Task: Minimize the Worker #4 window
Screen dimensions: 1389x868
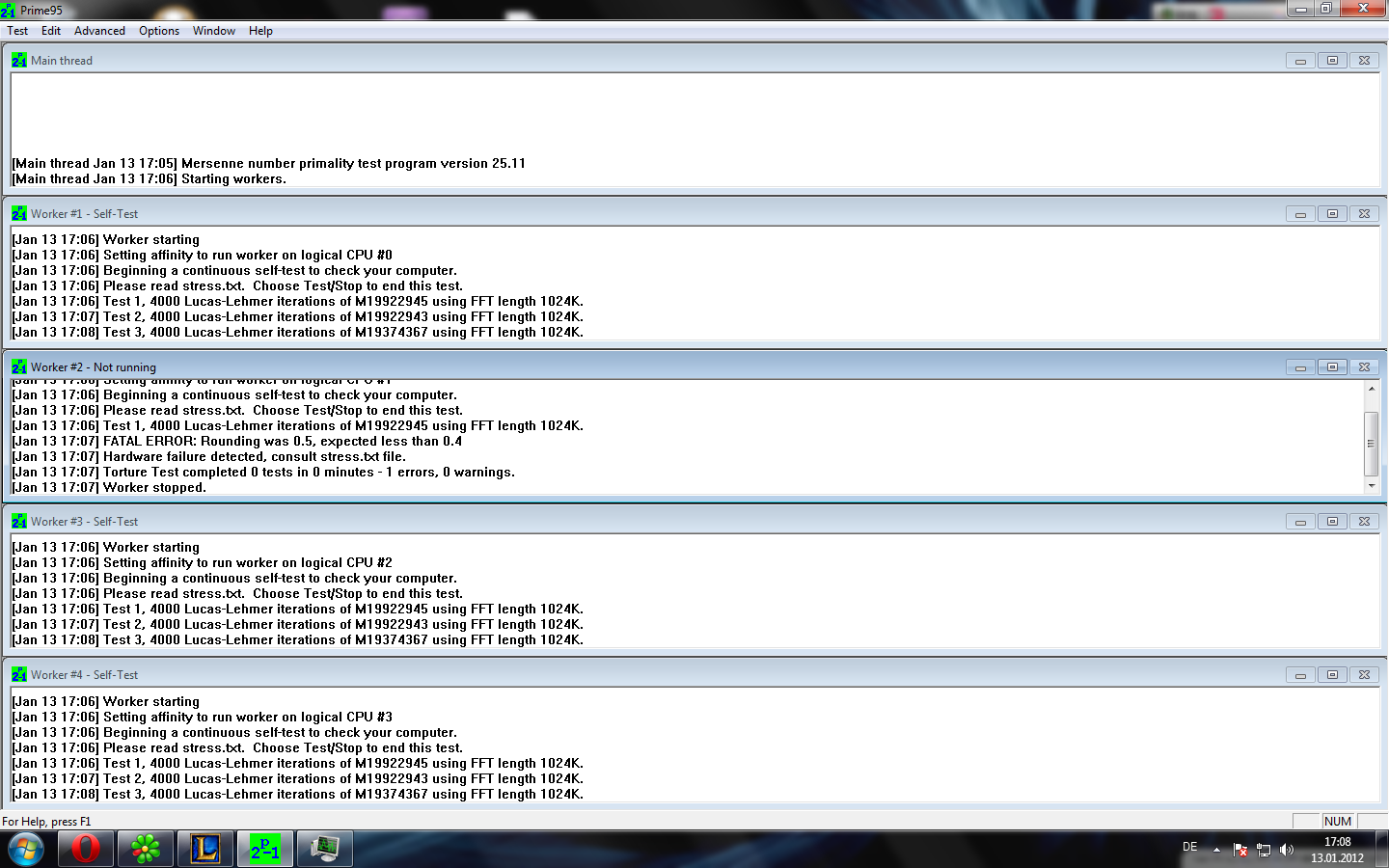Action: 1300,674
